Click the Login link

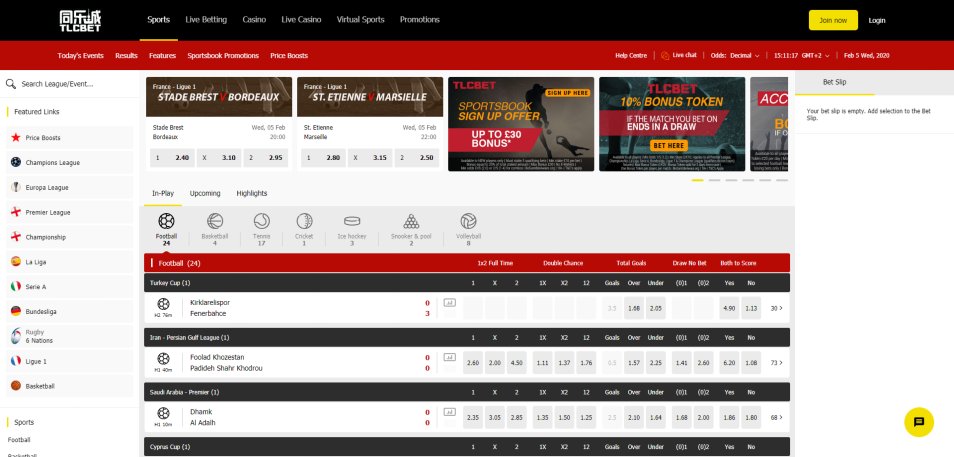(877, 20)
